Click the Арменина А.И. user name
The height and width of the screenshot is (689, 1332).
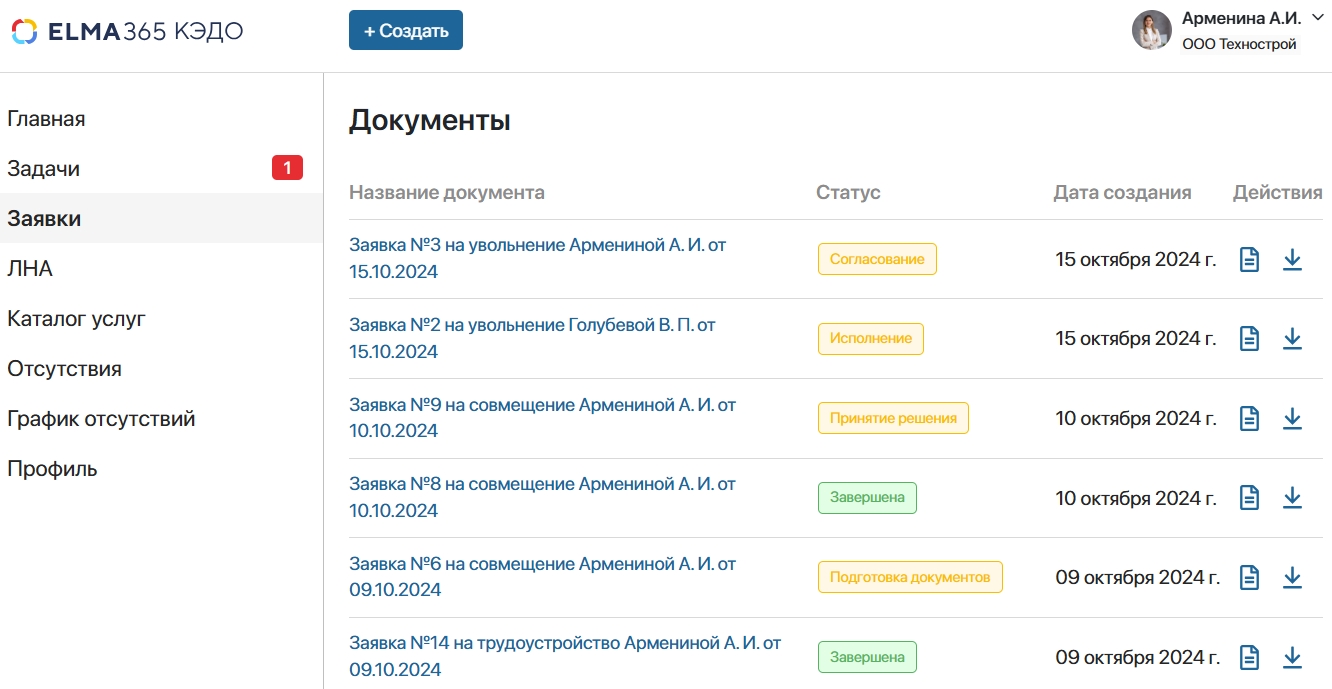(x=1241, y=18)
